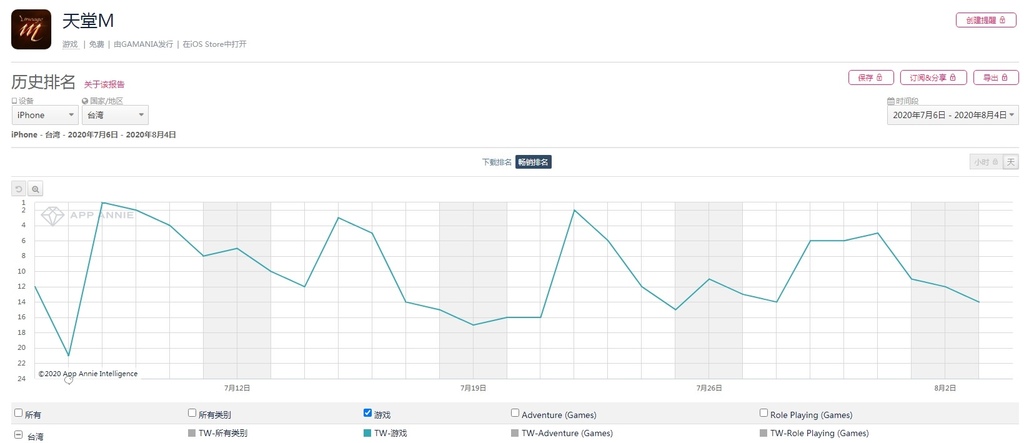Image resolution: width=1024 pixels, height=443 pixels.
Task: Open the date range dropdown
Action: (952, 115)
